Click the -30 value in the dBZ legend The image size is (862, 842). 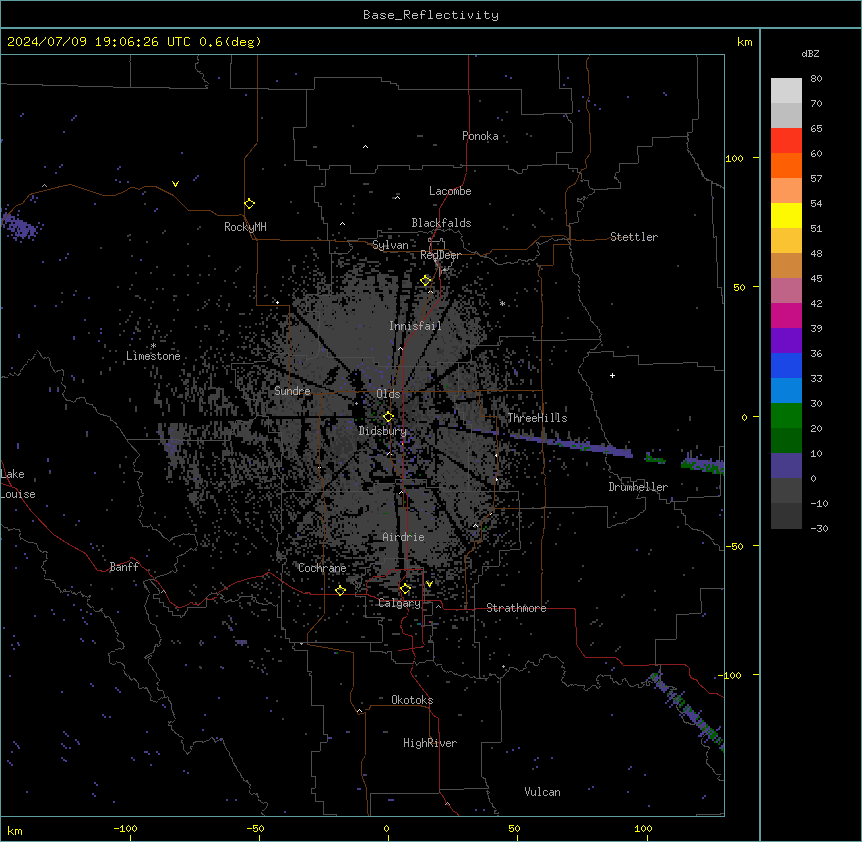point(819,529)
